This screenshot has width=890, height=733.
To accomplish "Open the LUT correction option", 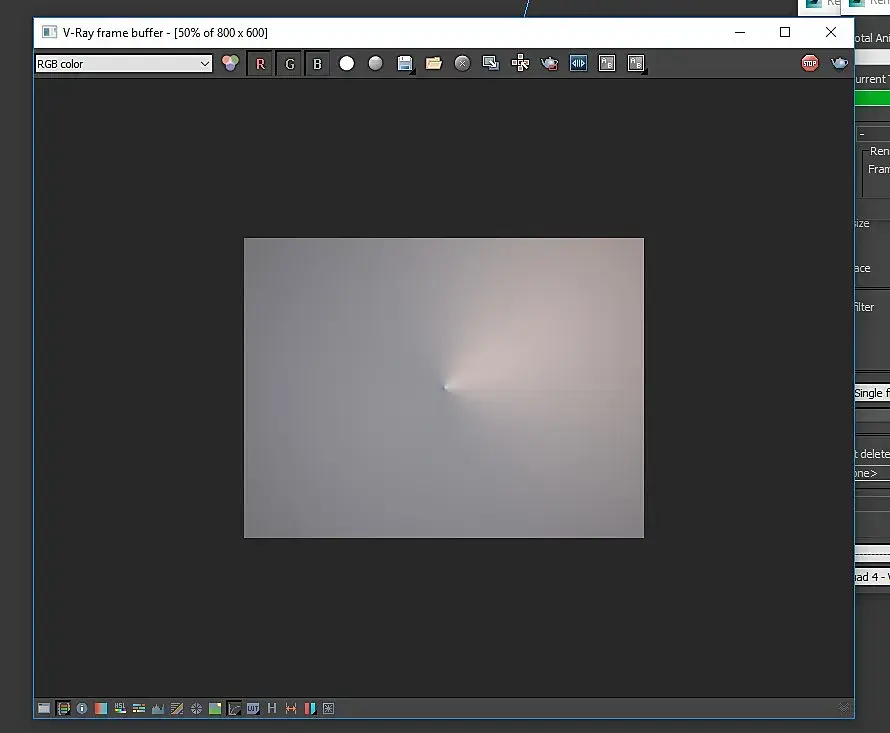I will (253, 708).
